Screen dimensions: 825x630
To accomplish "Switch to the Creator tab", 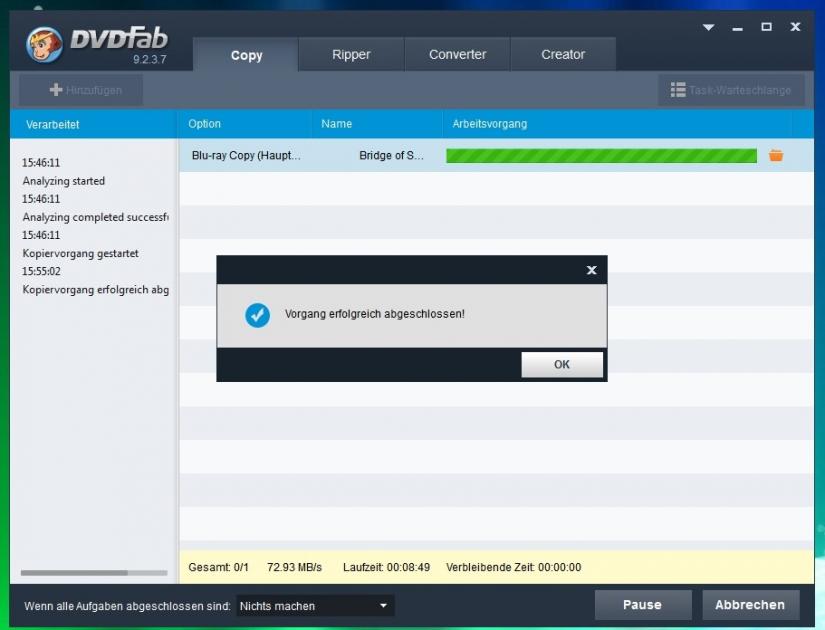I will [563, 54].
